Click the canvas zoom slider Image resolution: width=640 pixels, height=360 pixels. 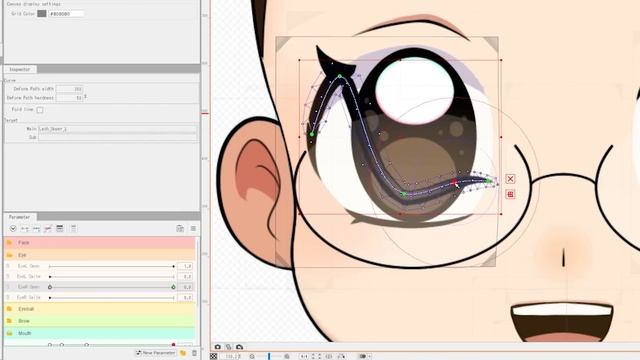click(269, 357)
